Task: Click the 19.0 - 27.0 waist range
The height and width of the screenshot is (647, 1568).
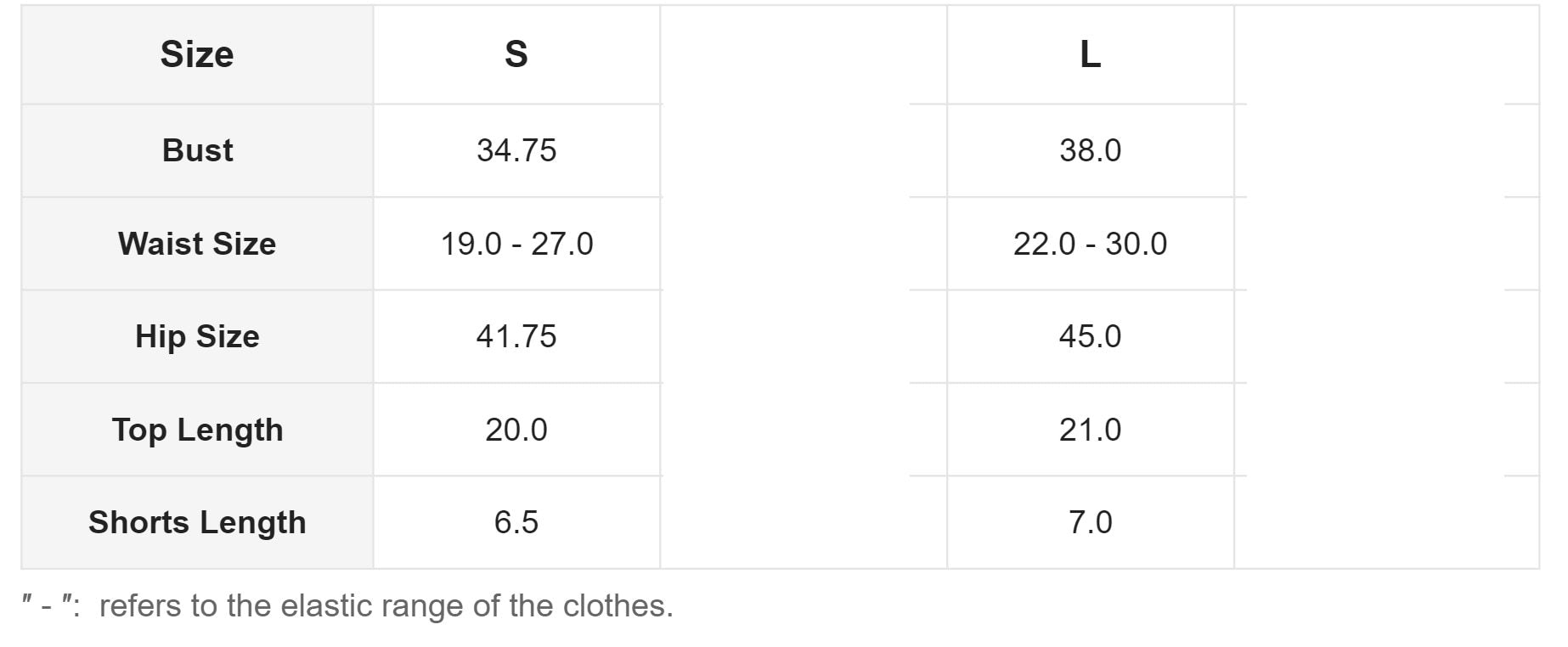Action: (x=516, y=244)
